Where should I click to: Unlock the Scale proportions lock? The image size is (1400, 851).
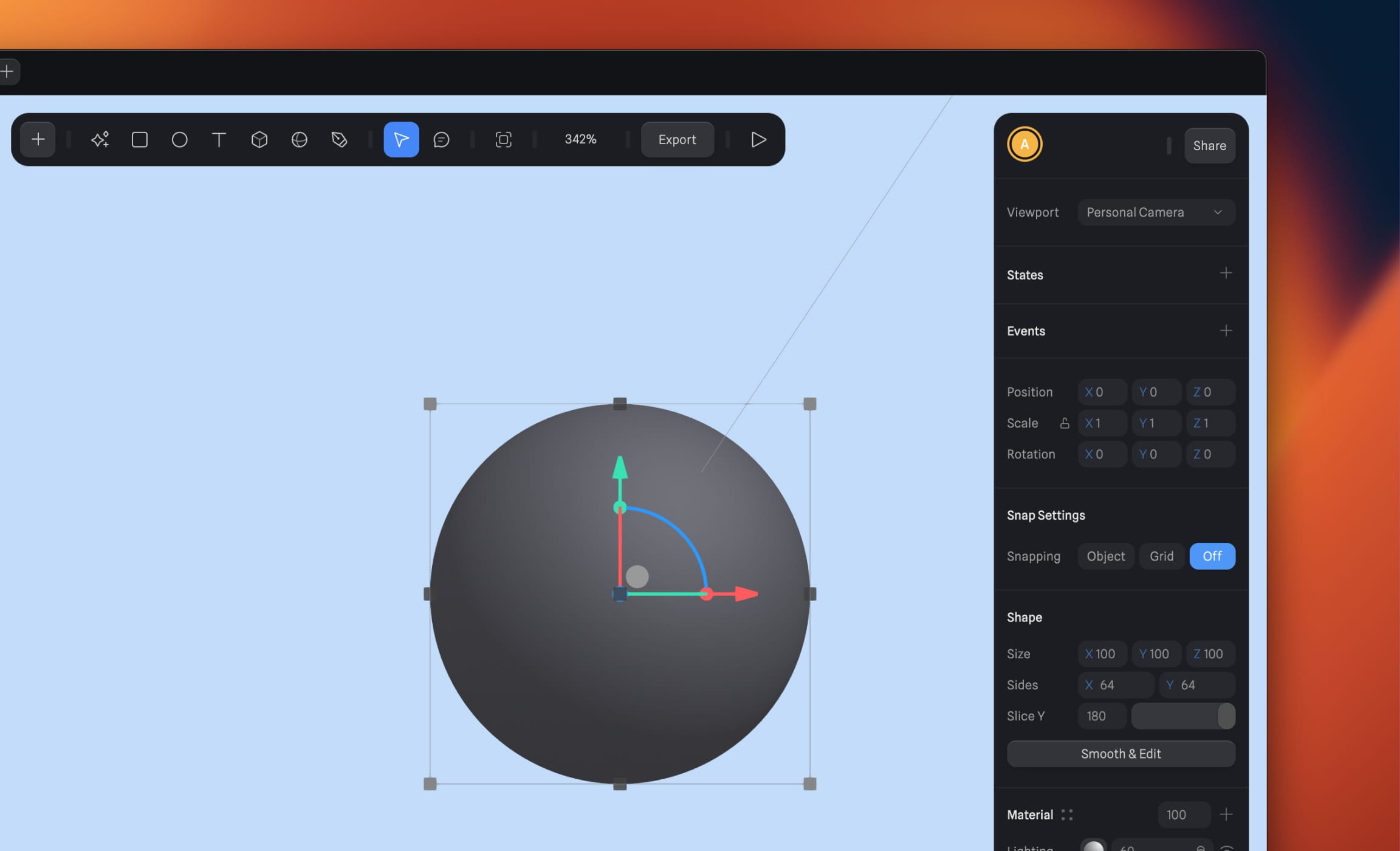1065,423
